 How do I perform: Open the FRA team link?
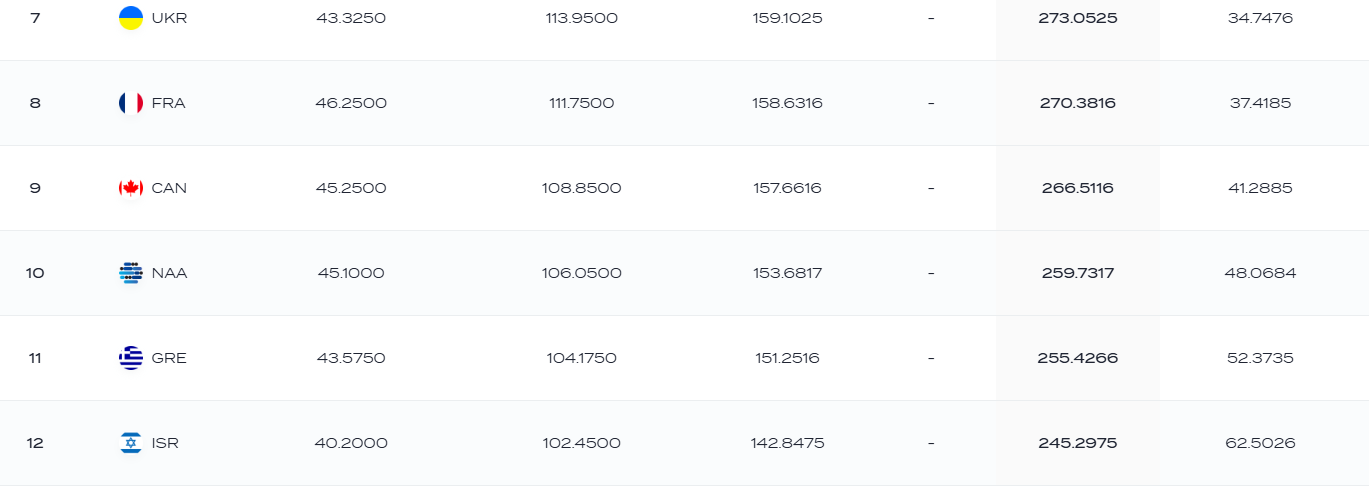[168, 103]
